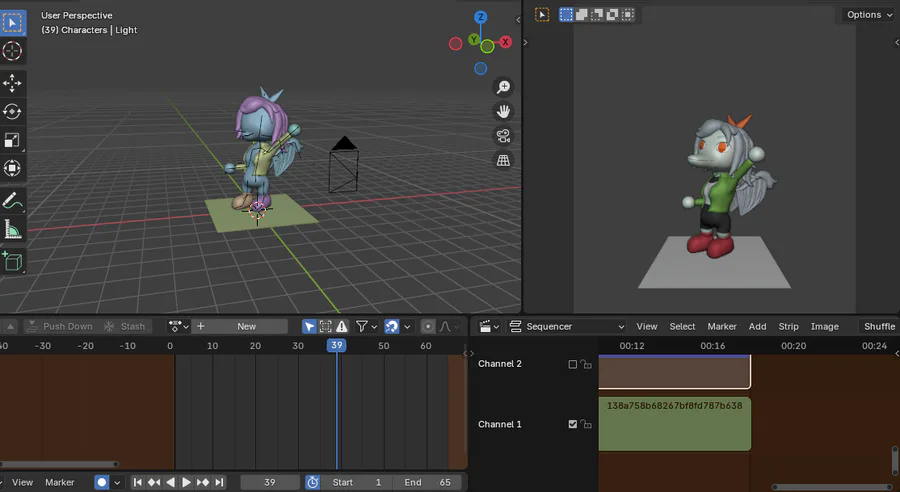Toggle Use Preview Range stopwatch icon
Image resolution: width=900 pixels, height=492 pixels.
coord(313,483)
